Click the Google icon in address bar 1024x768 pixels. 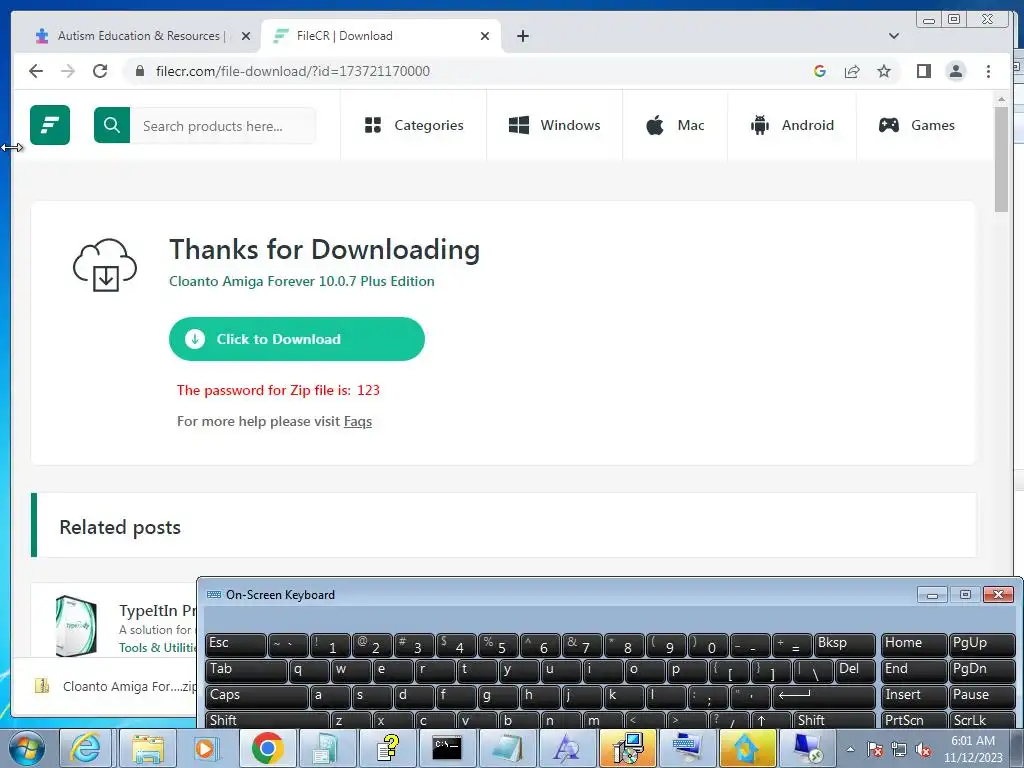click(x=820, y=71)
